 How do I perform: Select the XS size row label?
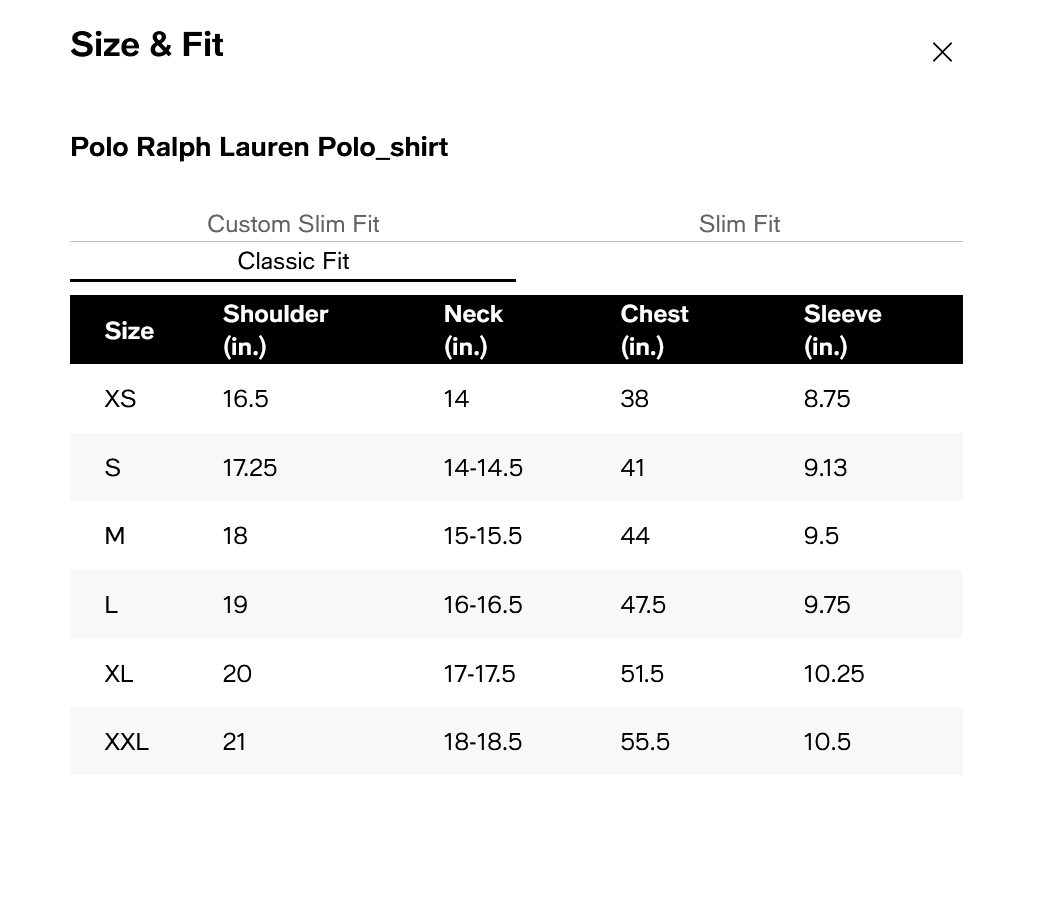pyautogui.click(x=120, y=399)
